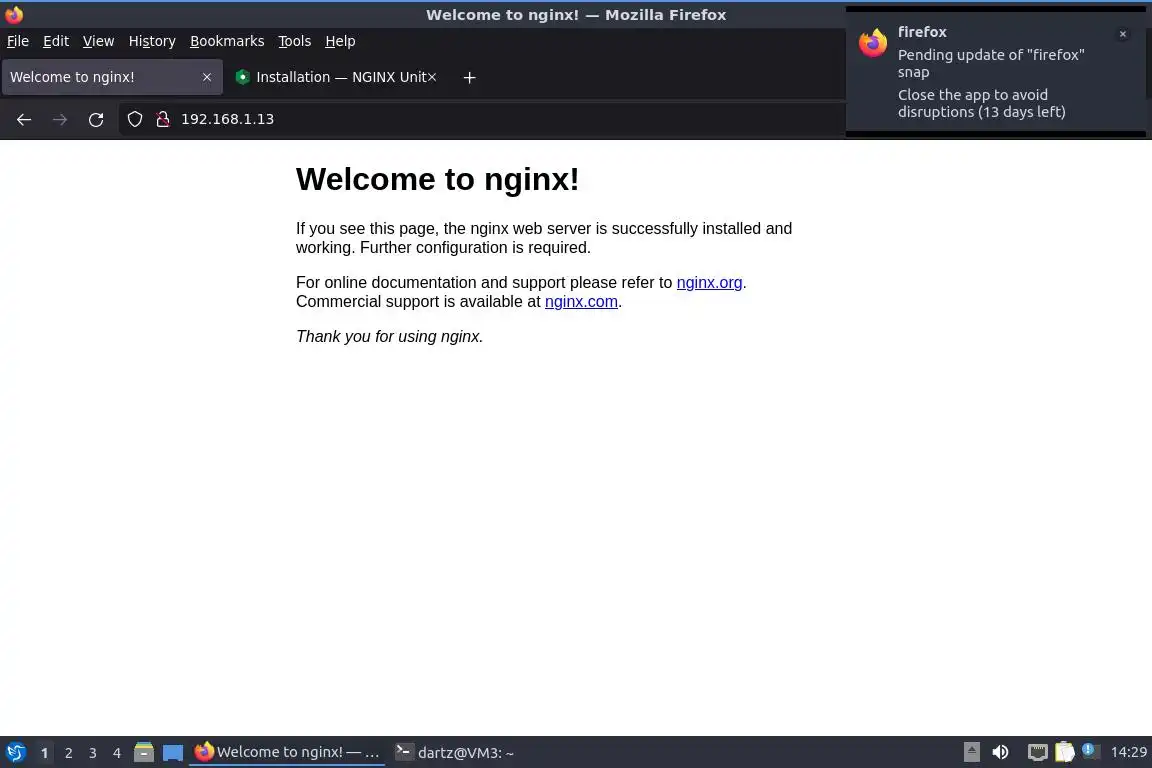The height and width of the screenshot is (768, 1152).
Task: Open the Edit menu
Action: pos(56,41)
